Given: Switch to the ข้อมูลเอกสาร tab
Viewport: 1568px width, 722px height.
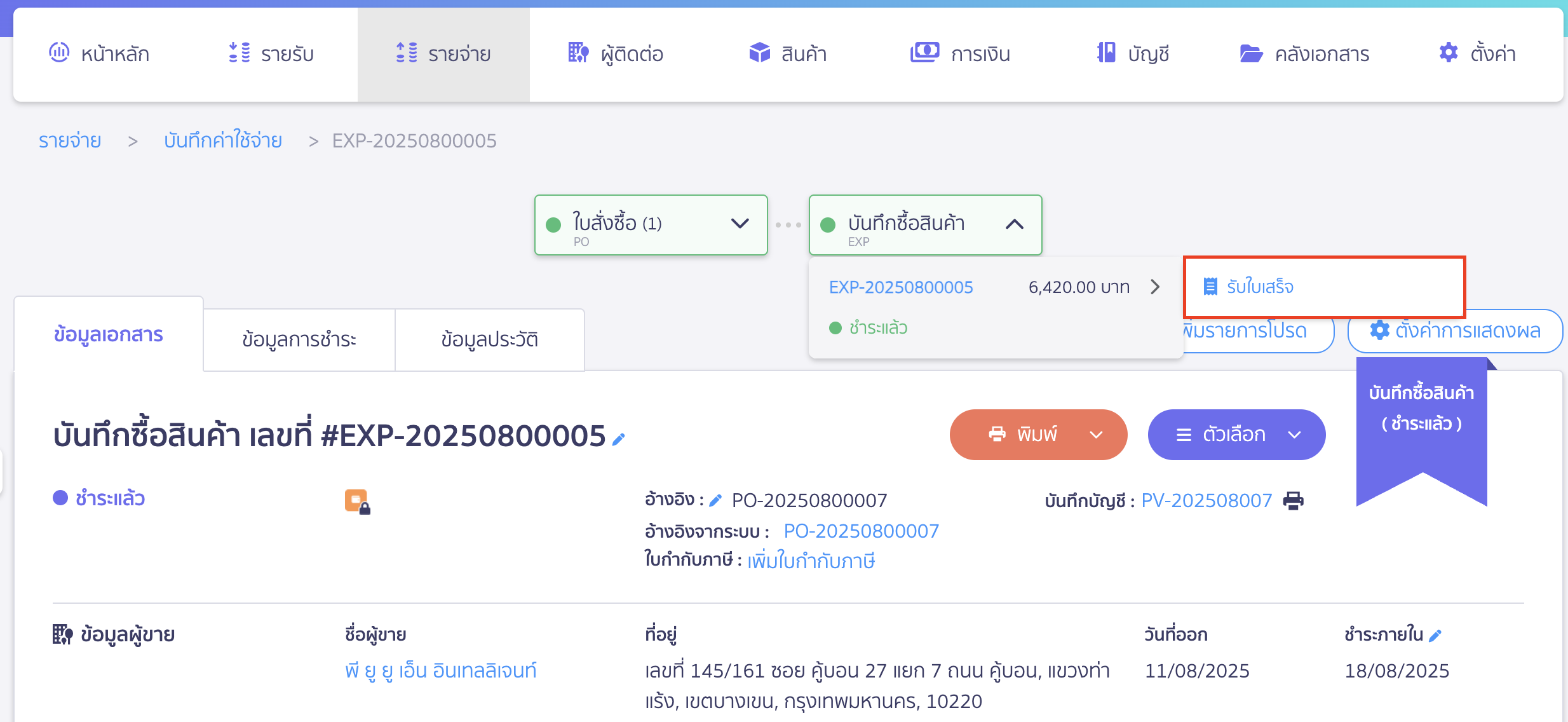Looking at the screenshot, I should 109,334.
